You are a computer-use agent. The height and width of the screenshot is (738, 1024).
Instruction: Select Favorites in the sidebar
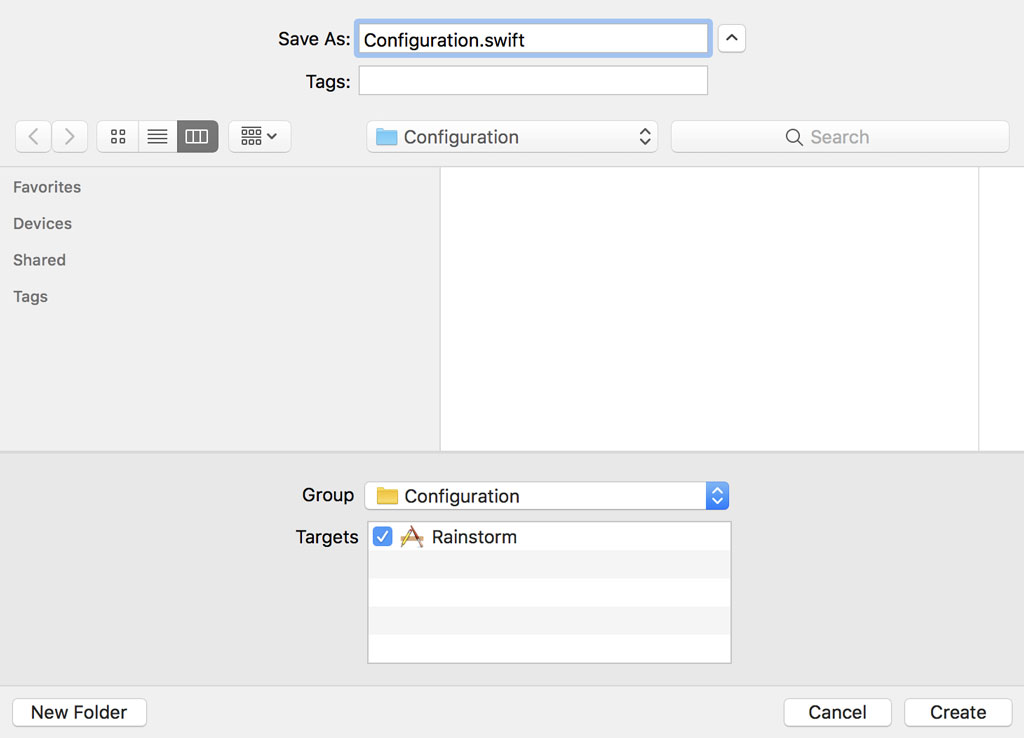[47, 187]
